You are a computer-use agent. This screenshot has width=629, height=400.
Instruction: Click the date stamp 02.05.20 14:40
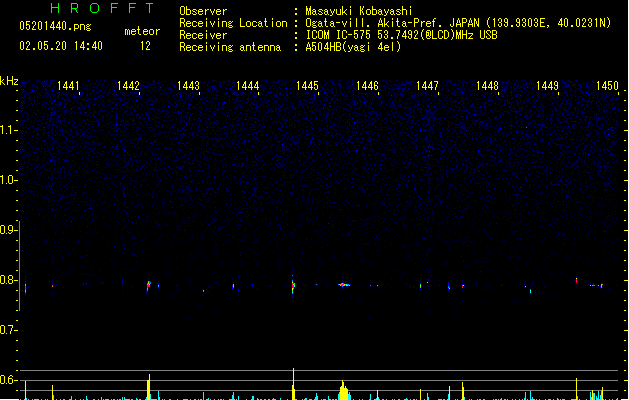pyautogui.click(x=61, y=46)
